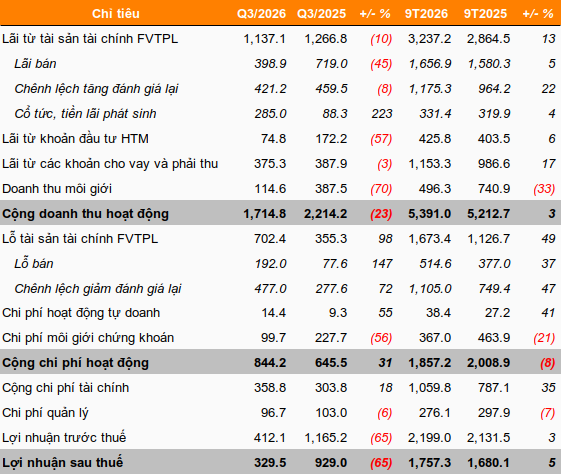Image resolution: width=561 pixels, height=474 pixels.
Task: Select the value 964.2
Action: [494, 89]
